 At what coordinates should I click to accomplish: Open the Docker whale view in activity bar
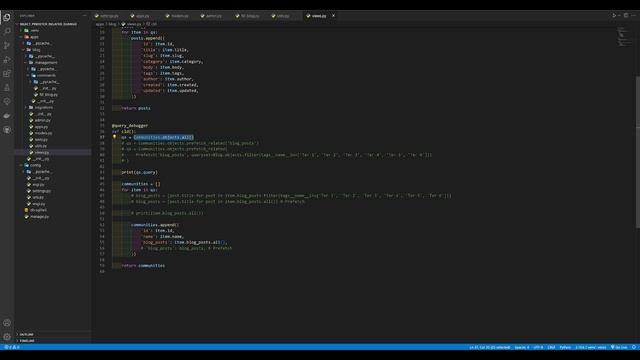tap(7, 116)
